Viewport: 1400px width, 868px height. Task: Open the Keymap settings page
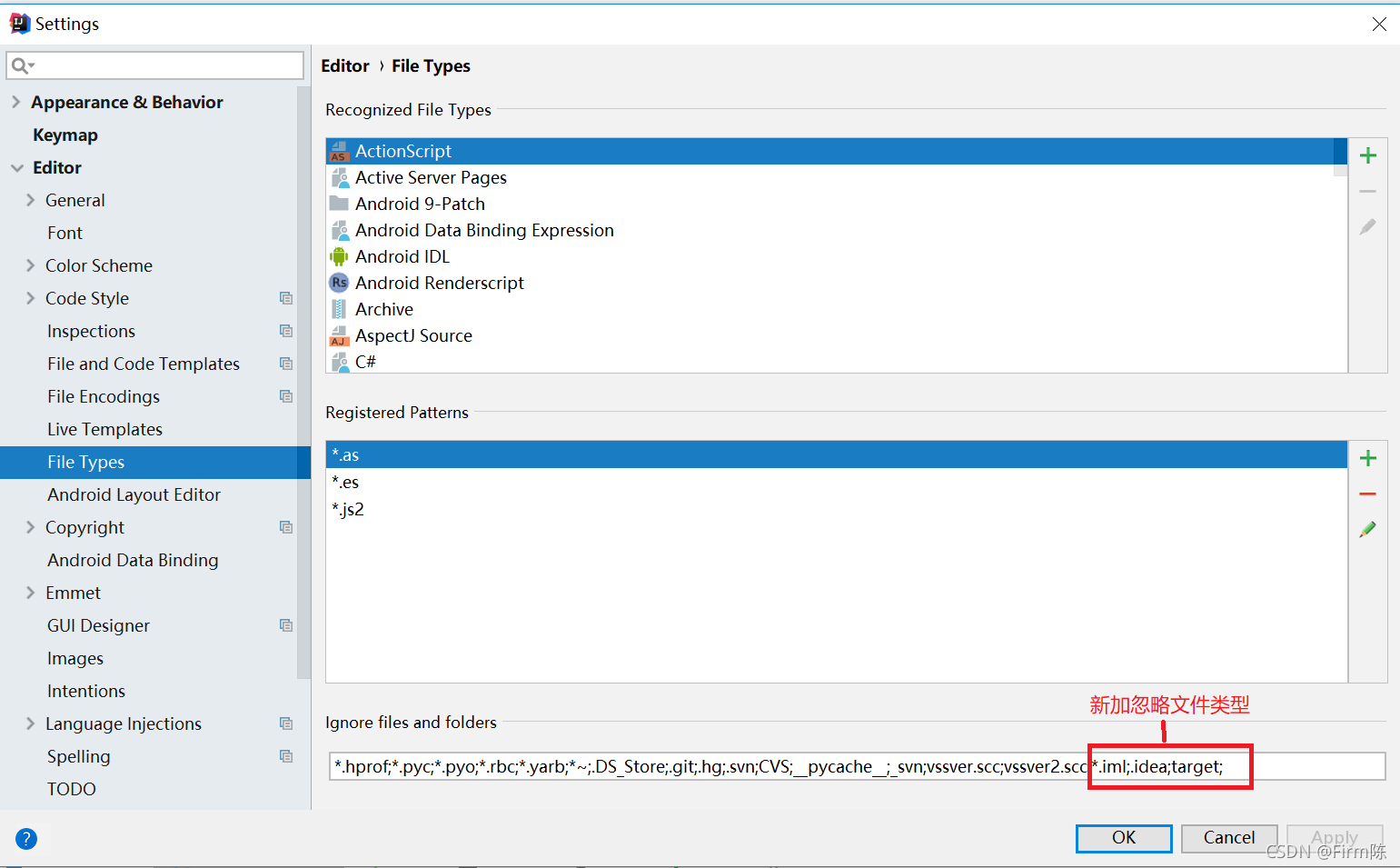tap(65, 135)
